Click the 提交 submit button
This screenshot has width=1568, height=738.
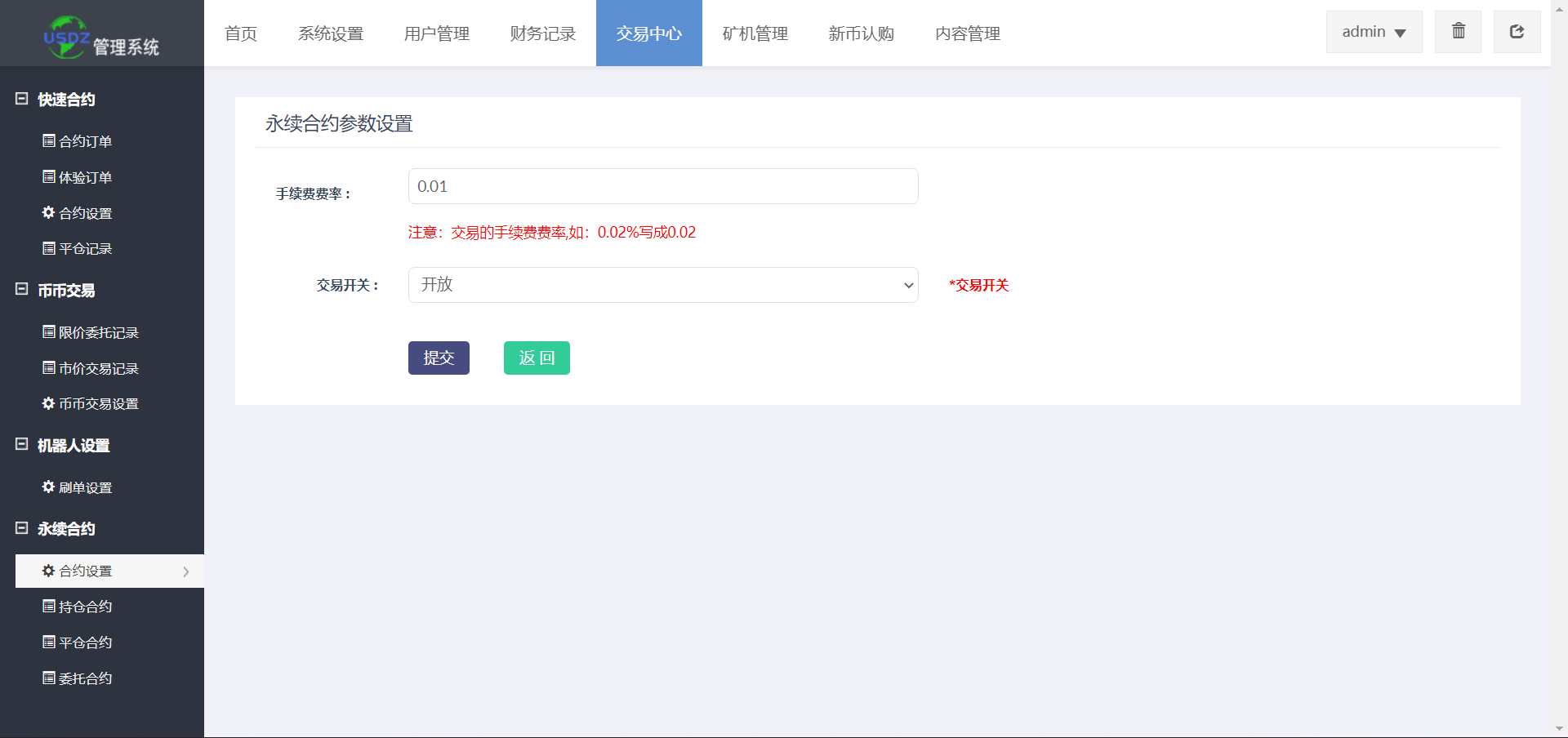tap(439, 358)
